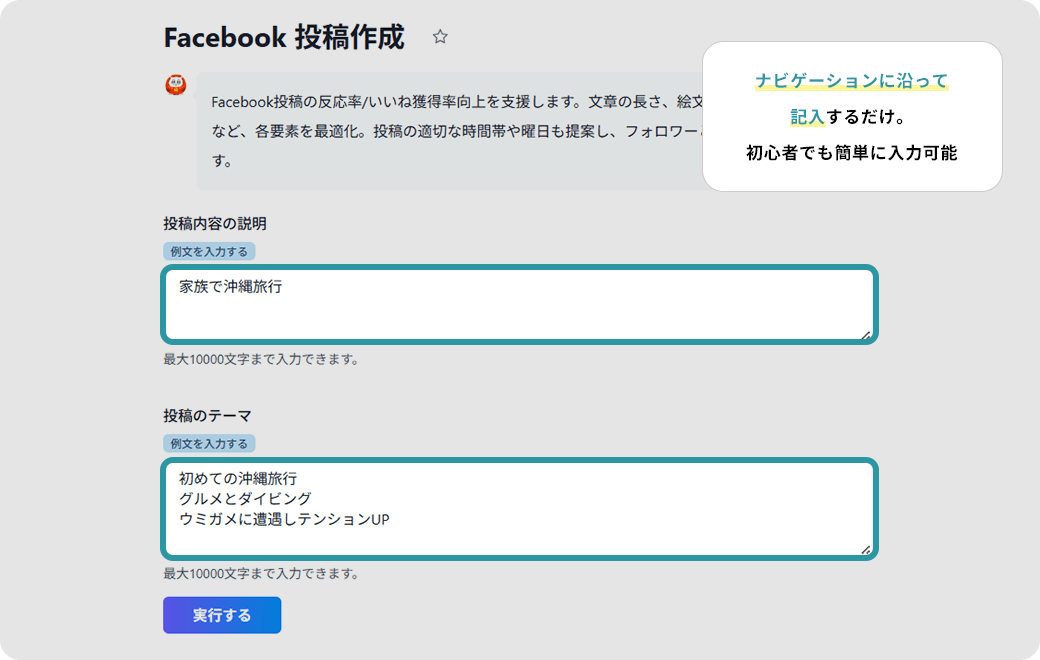1040x660 pixels.
Task: Click resize handle of the post theme textarea
Action: click(865, 549)
